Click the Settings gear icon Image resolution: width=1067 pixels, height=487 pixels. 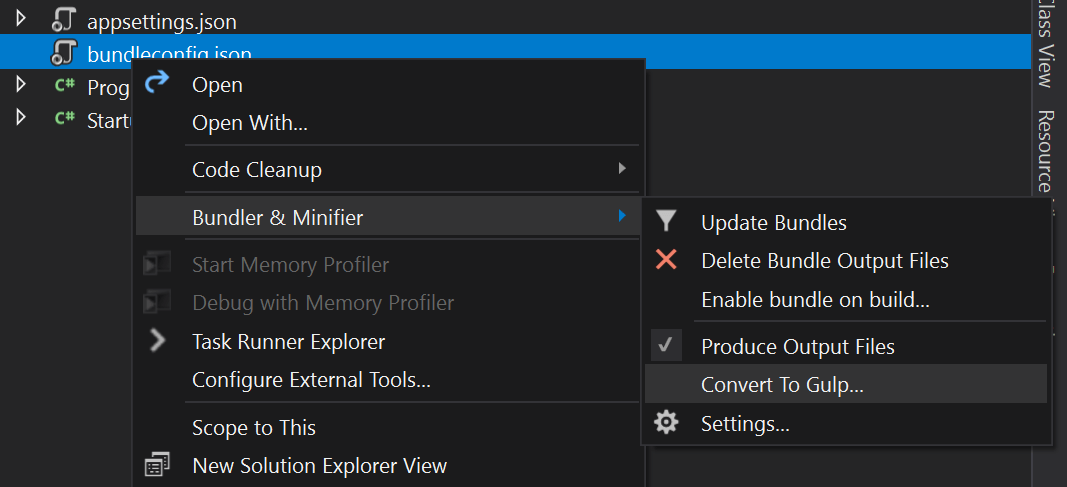(666, 423)
